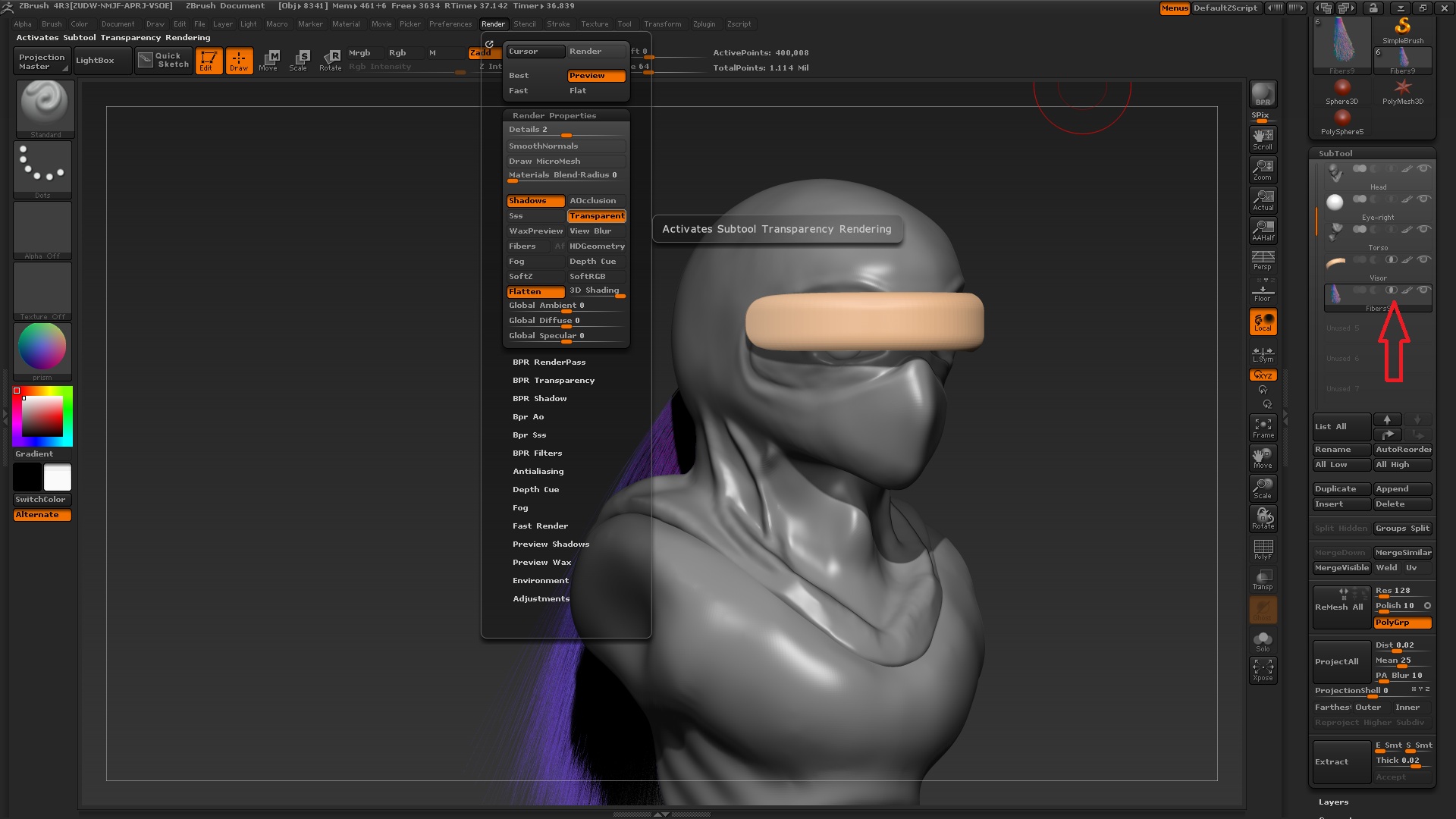Open the Dots stroke picker
1456x819 pixels.
click(42, 170)
